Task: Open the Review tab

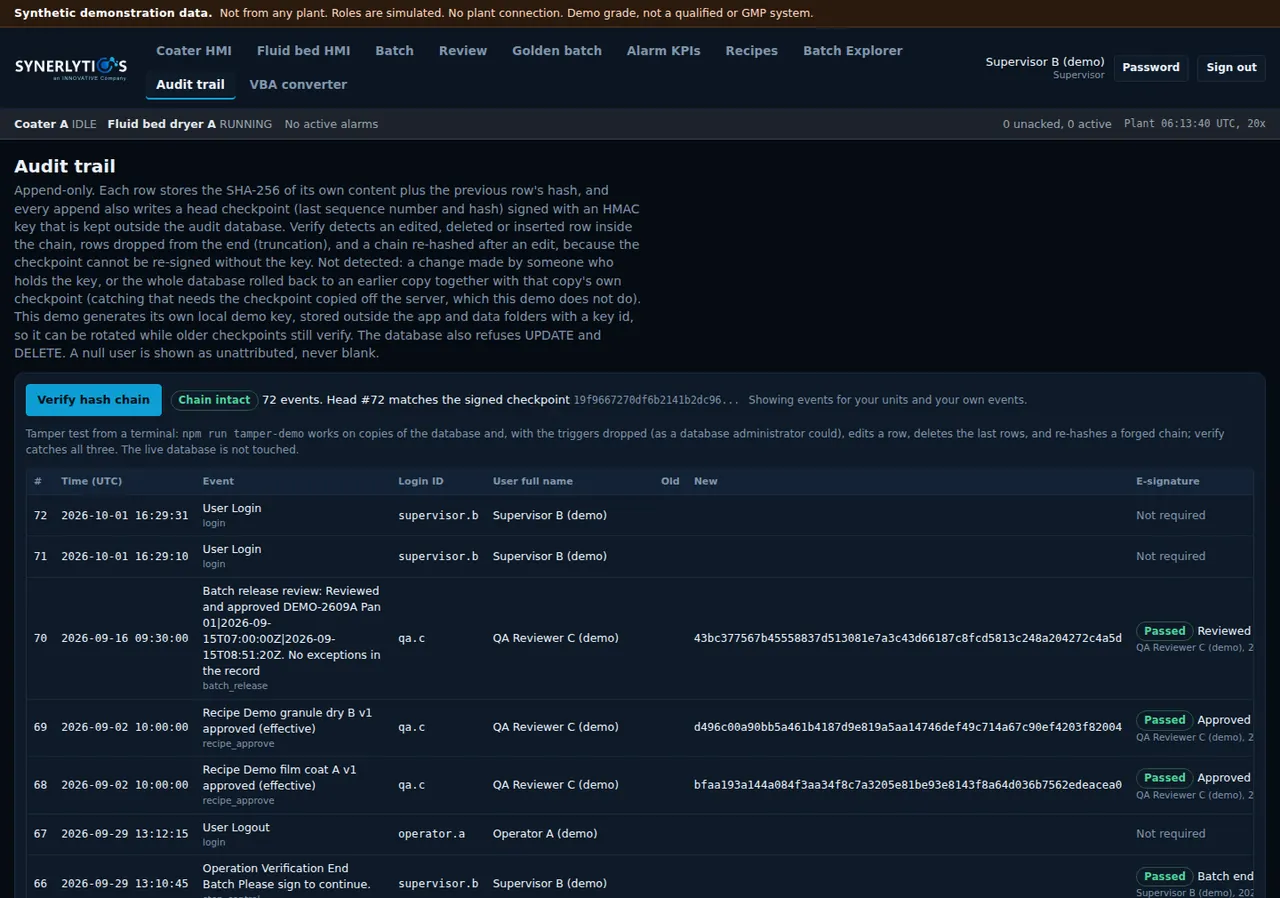Action: (463, 51)
